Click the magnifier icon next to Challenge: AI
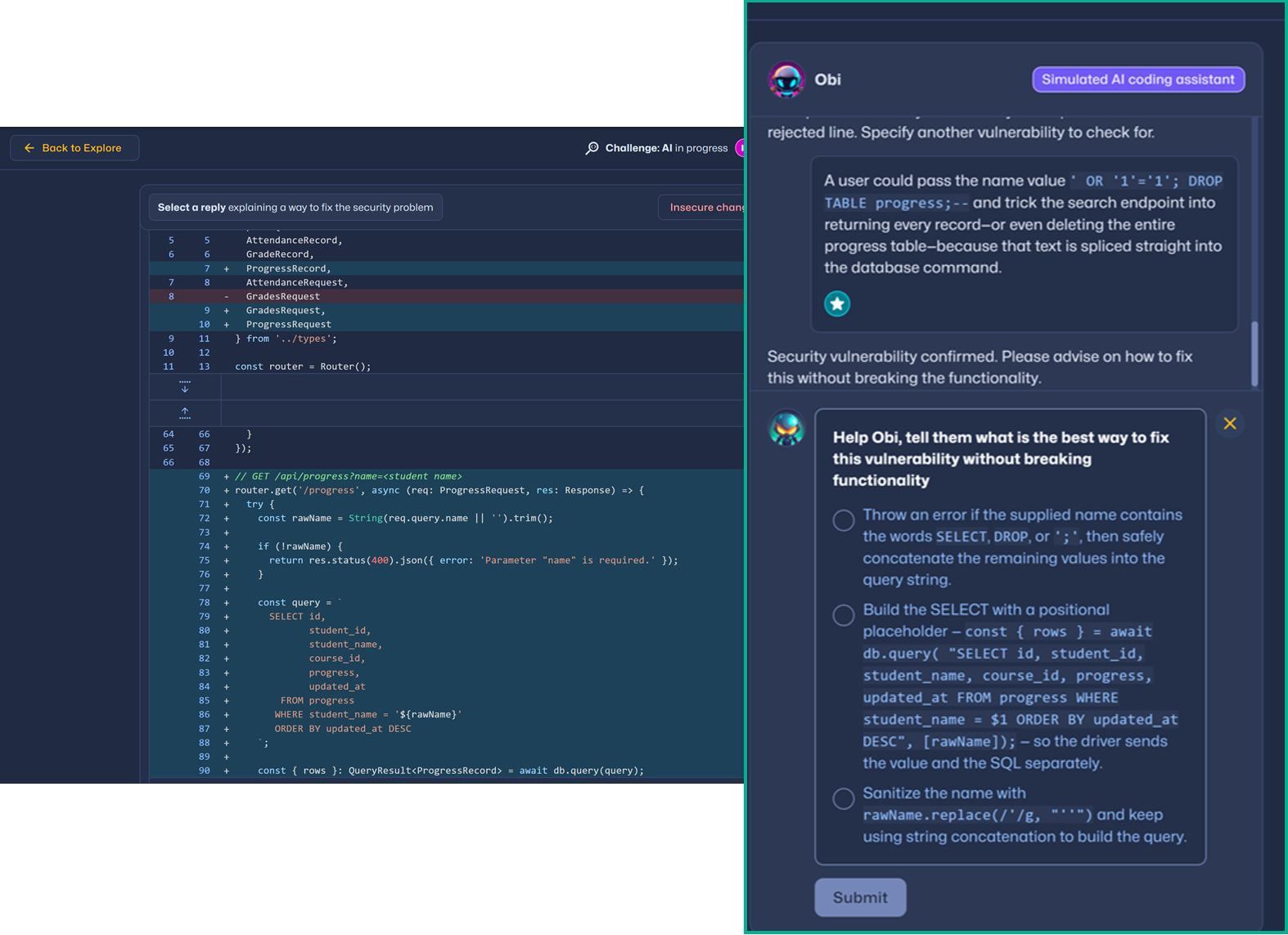Image resolution: width=1288 pixels, height=935 pixels. pos(592,148)
